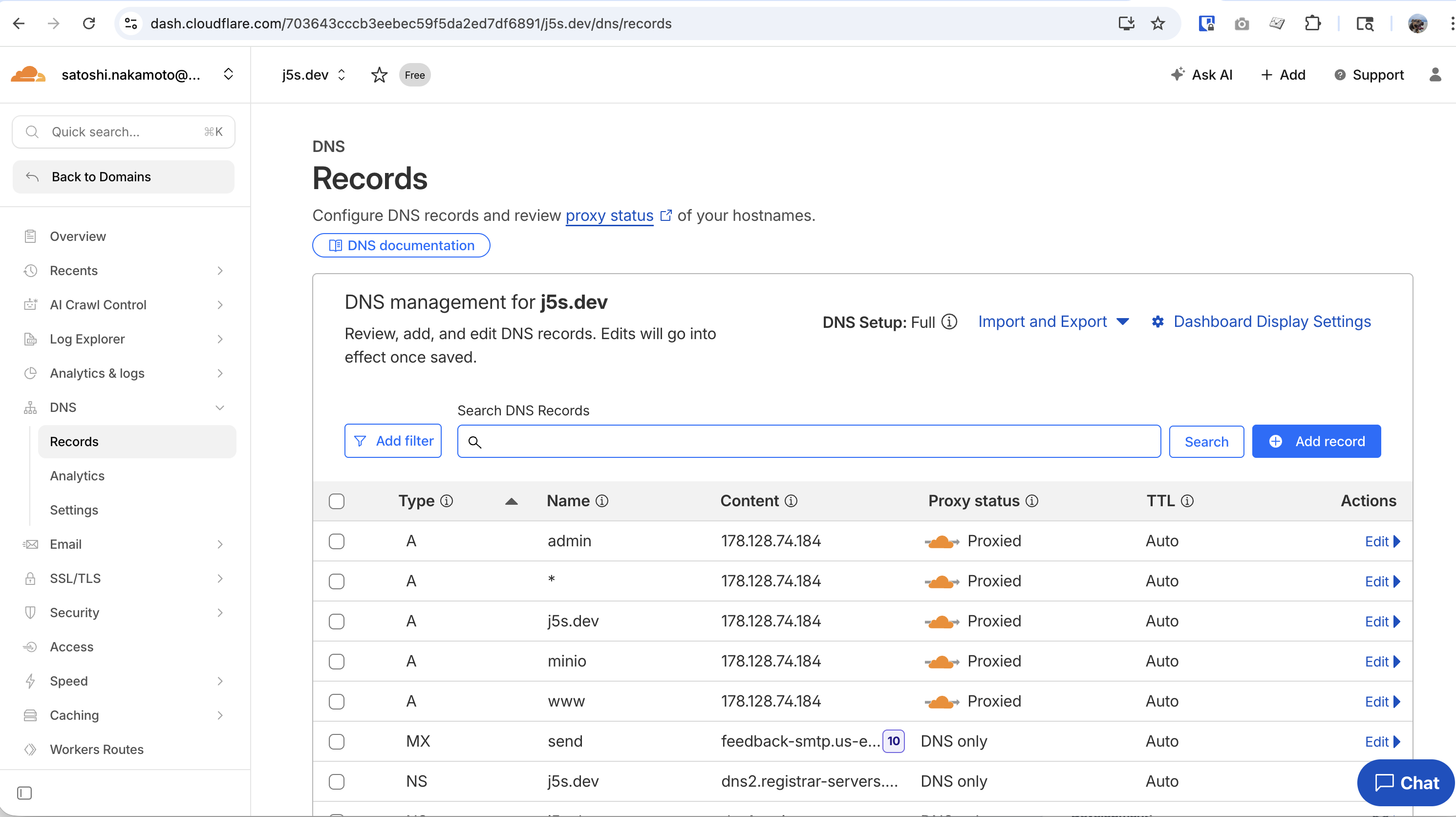Select the minio record checkbox
This screenshot has width=1456, height=817.
[x=336, y=662]
